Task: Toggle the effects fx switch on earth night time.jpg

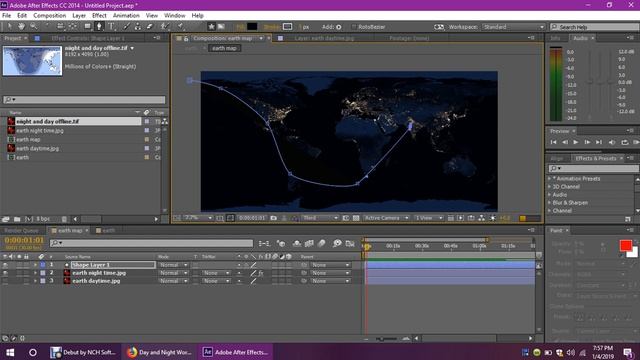Action: click(x=260, y=273)
